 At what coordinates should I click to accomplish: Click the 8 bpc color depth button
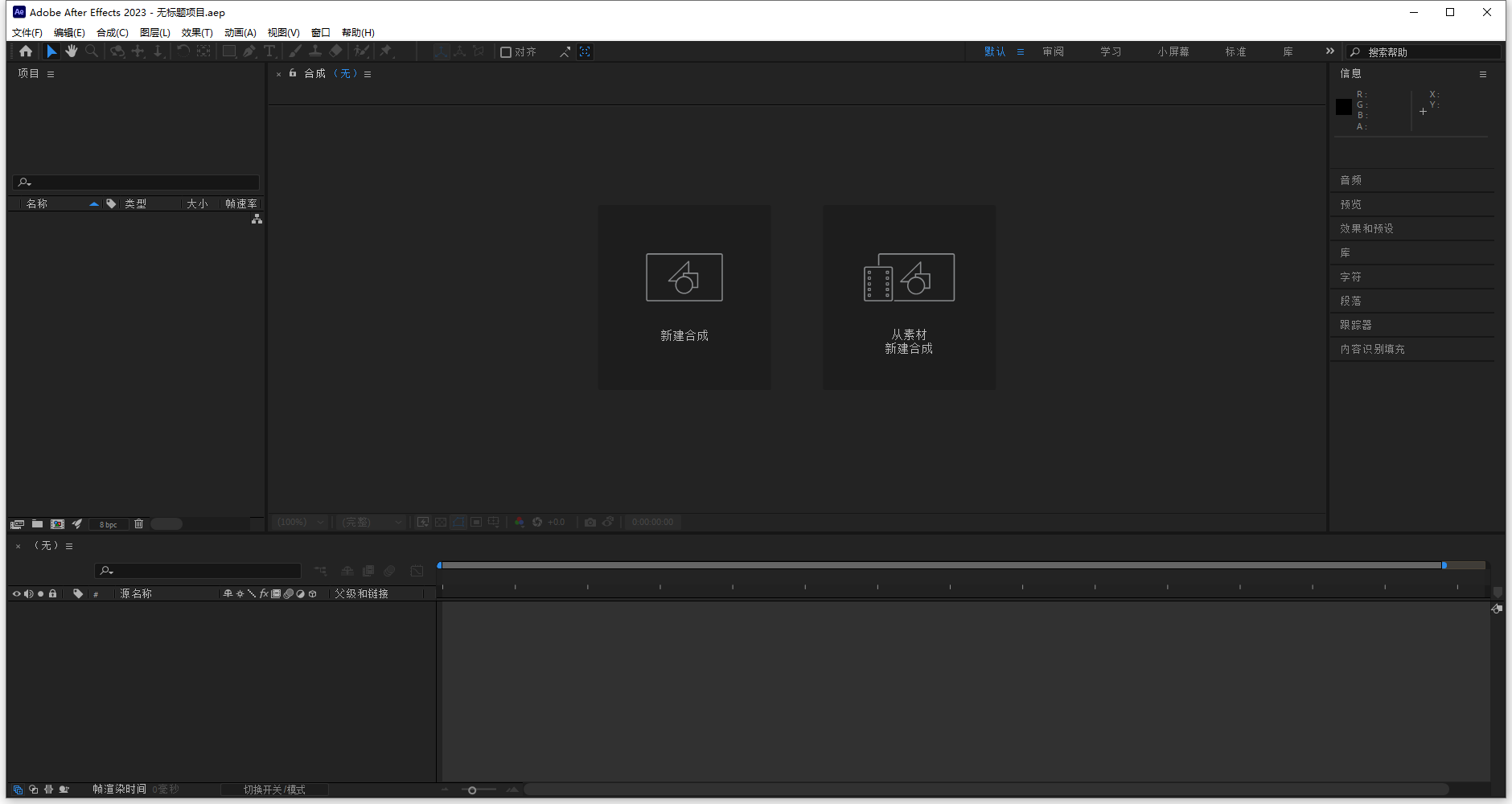tap(109, 524)
